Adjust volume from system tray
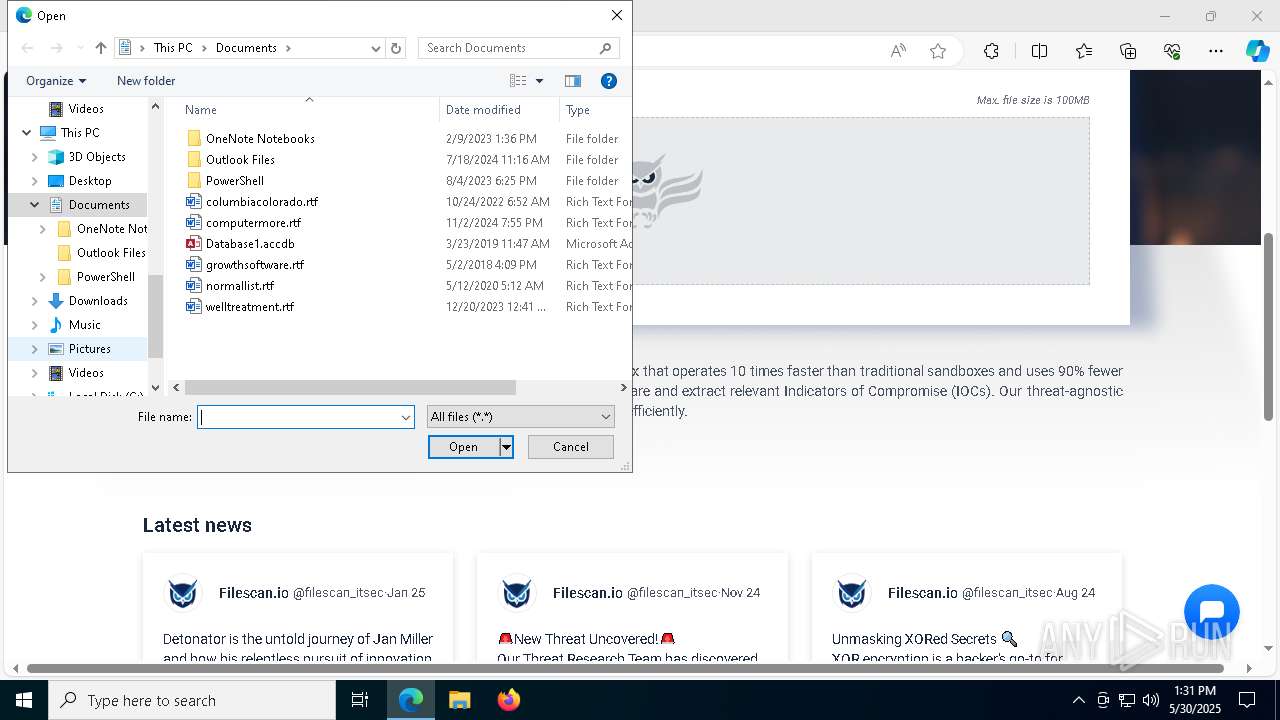The height and width of the screenshot is (720, 1280). tap(1151, 700)
